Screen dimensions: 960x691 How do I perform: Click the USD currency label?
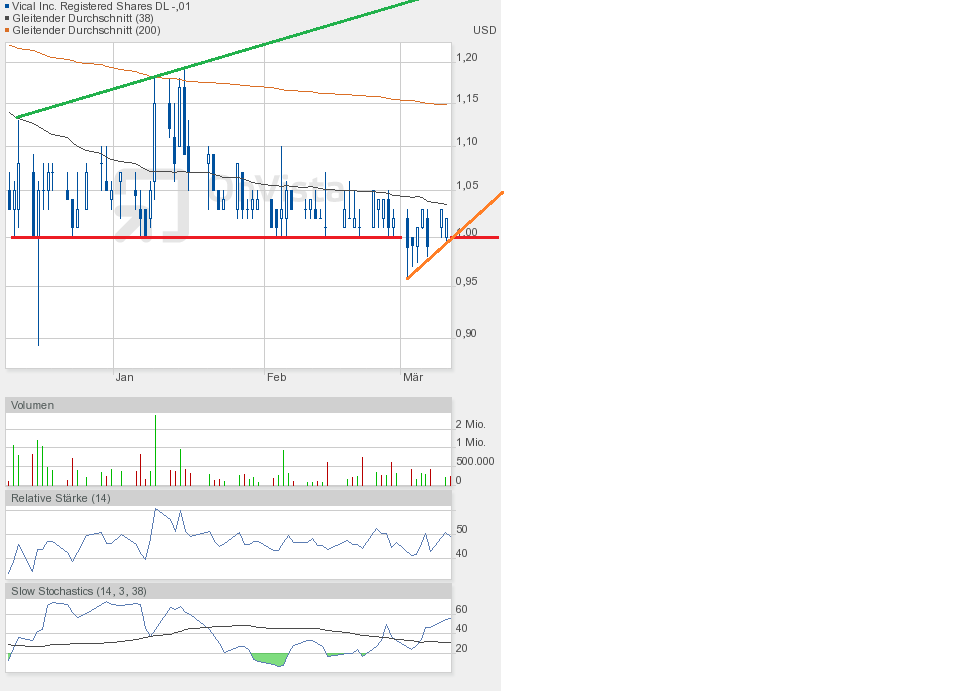click(x=484, y=30)
